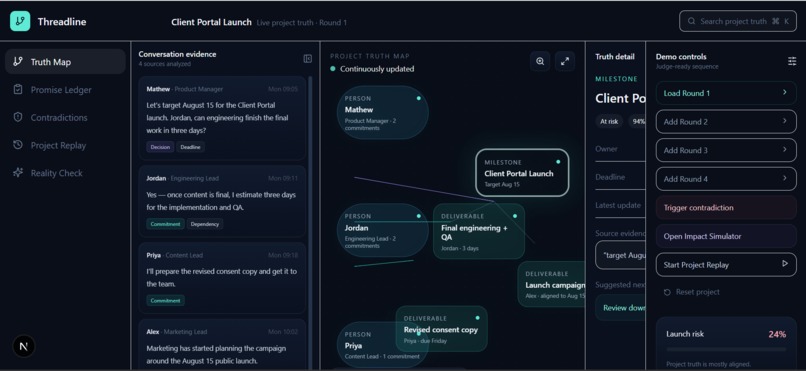
Task: Click the Reality Check sparkle icon
Action: coord(18,173)
